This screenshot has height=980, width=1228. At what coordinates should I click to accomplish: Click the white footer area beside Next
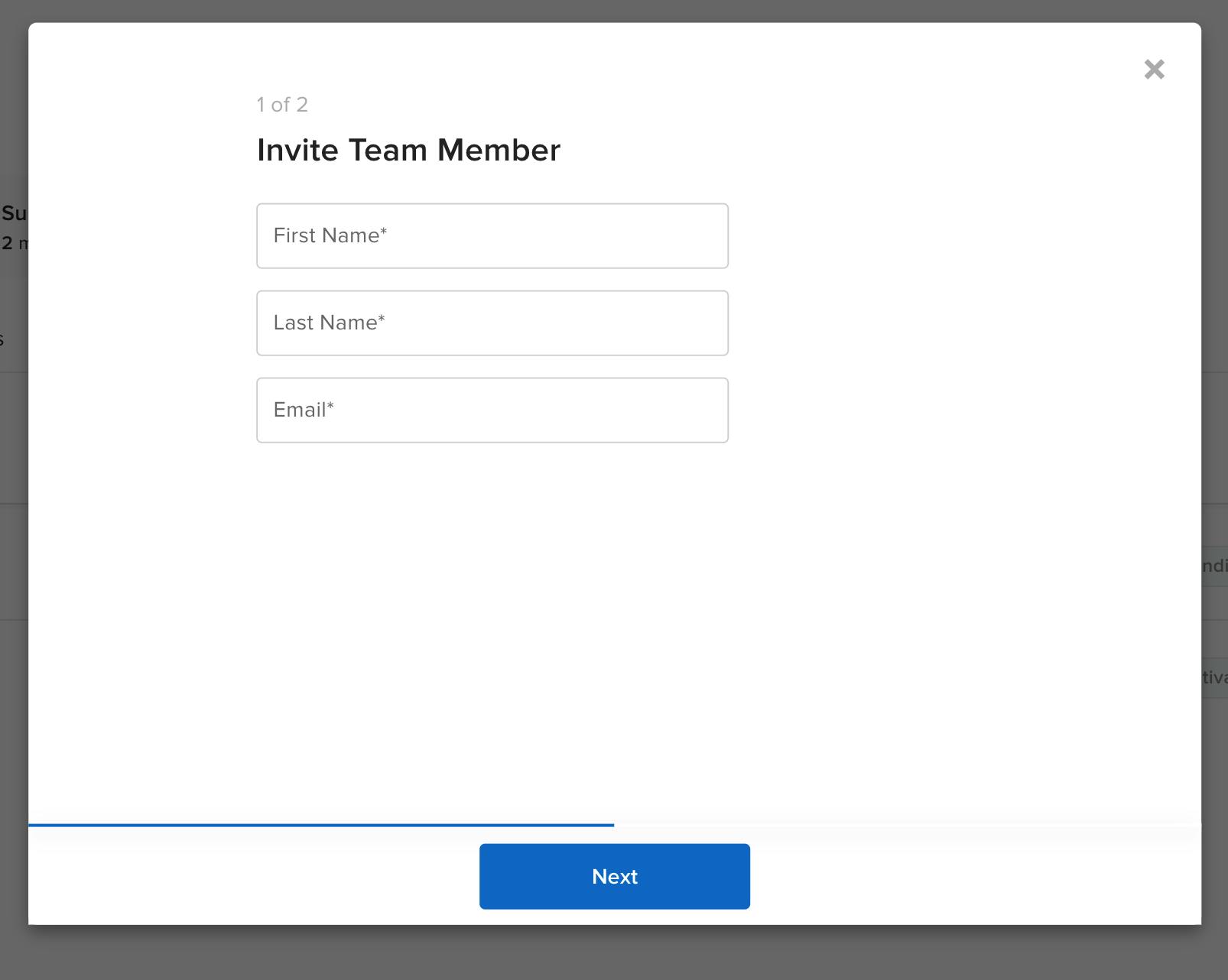[956, 876]
